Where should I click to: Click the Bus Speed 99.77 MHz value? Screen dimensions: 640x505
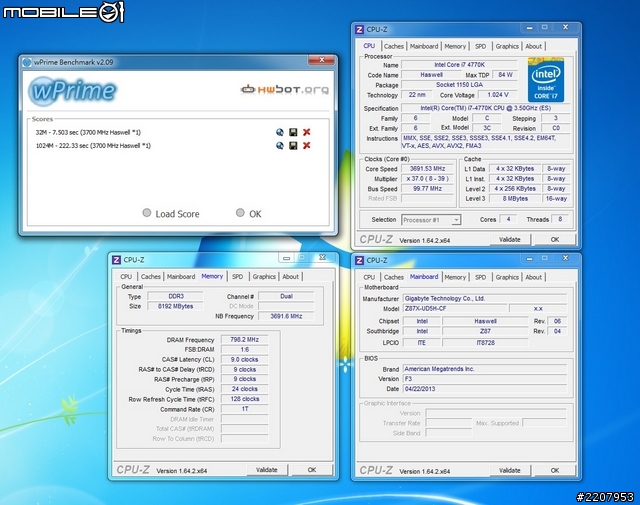pos(427,189)
